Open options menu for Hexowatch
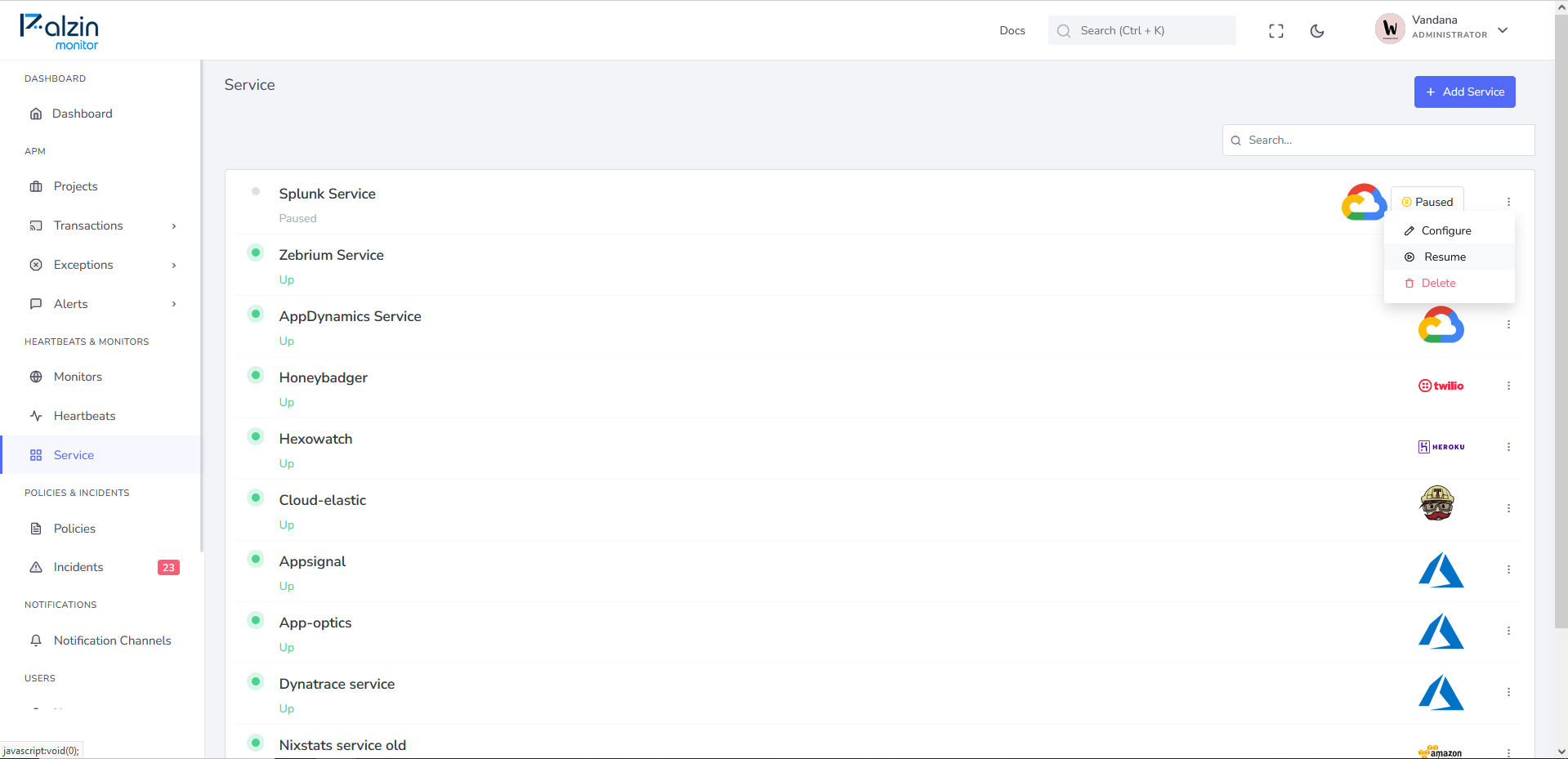This screenshot has width=1568, height=759. point(1508,447)
